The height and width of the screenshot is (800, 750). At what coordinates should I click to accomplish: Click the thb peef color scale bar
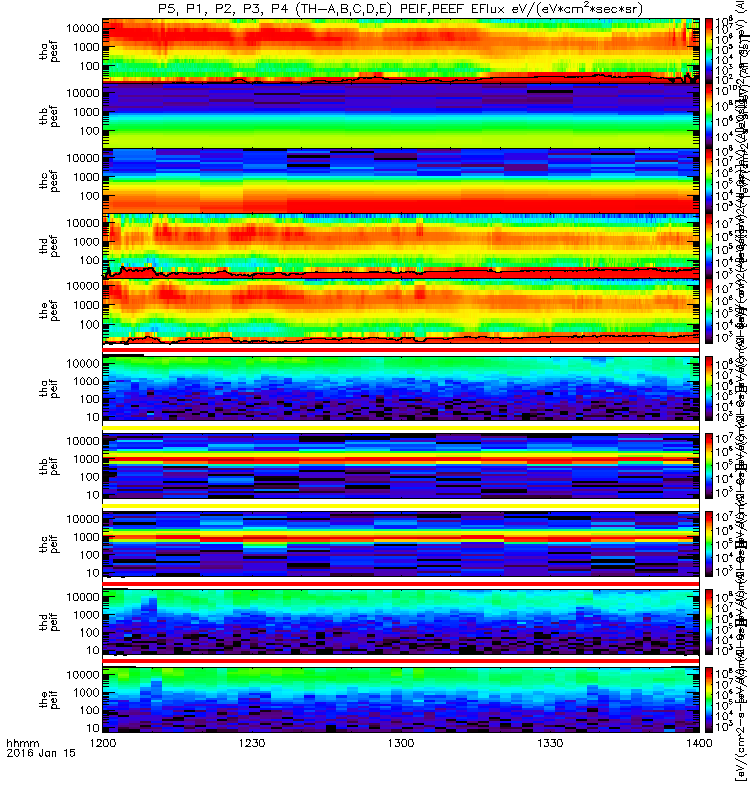click(709, 116)
